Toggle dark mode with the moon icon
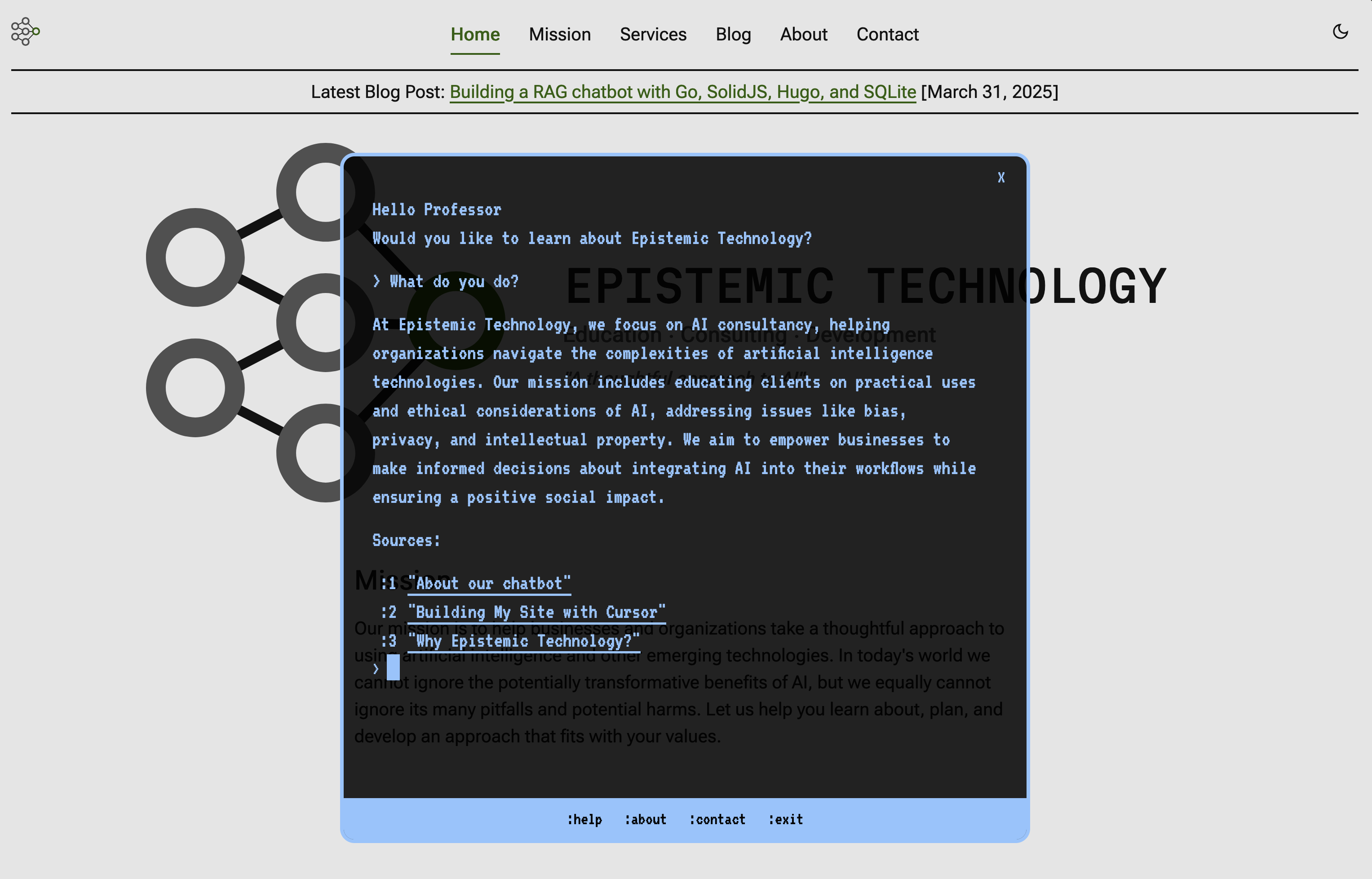This screenshot has width=1372, height=879. tap(1340, 31)
